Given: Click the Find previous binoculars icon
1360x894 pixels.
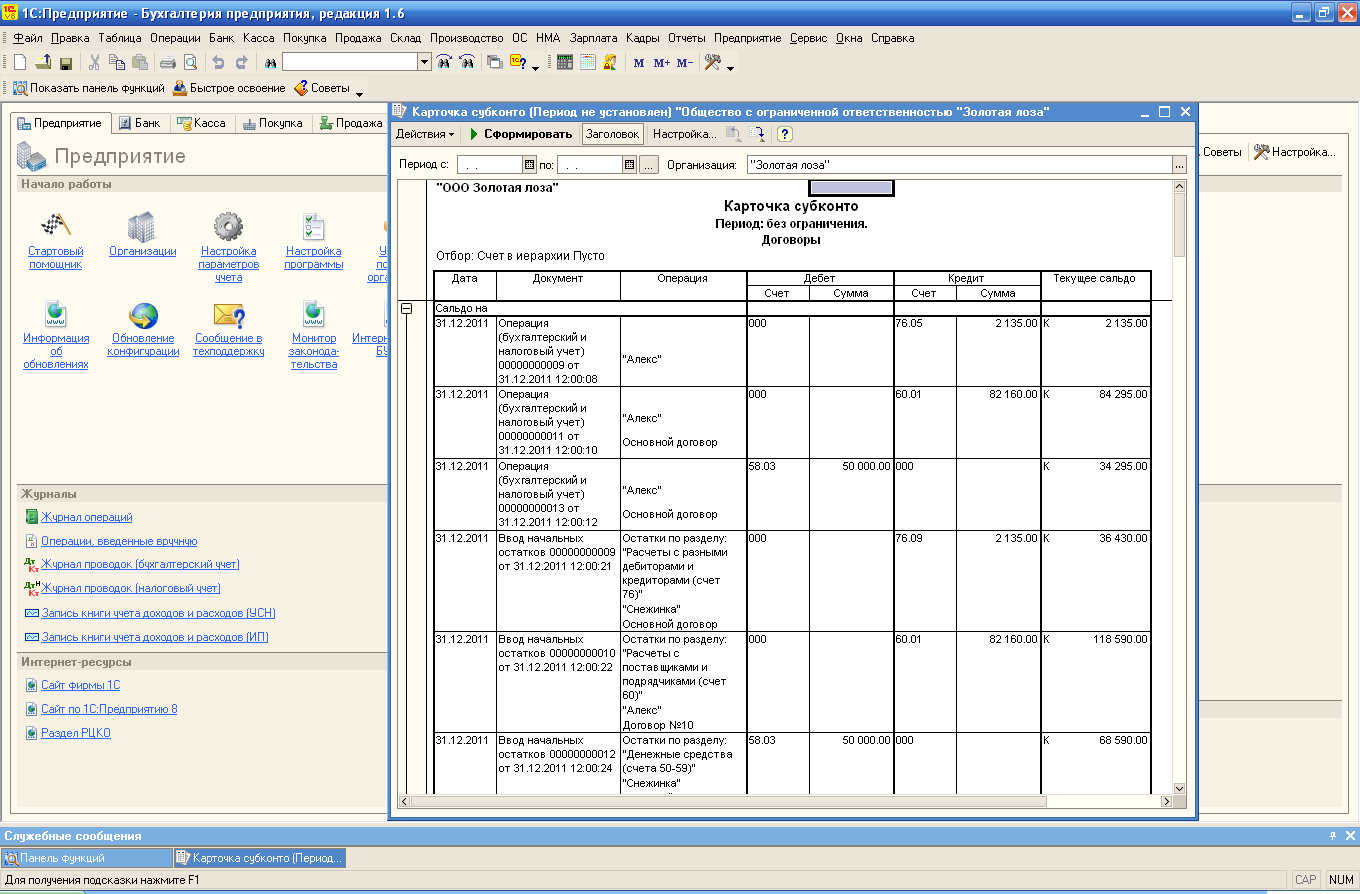Looking at the screenshot, I should tap(466, 62).
